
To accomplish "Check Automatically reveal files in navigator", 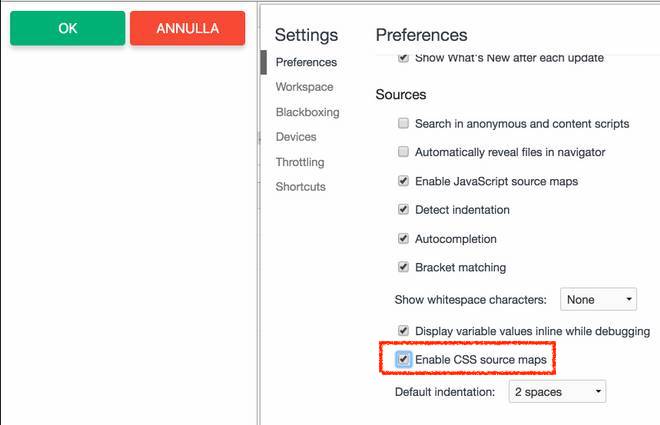I will [x=404, y=153].
